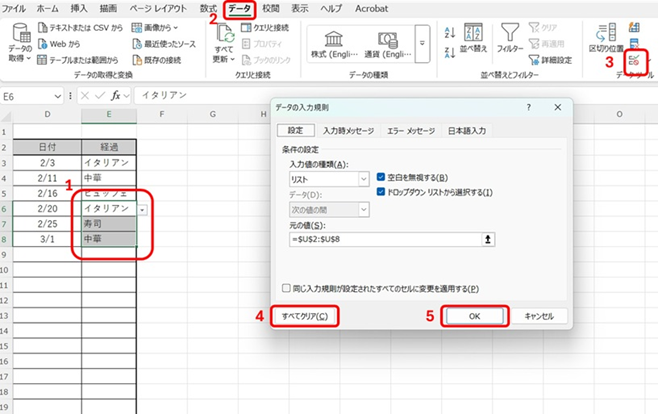
Task: Expand the dropdown arrow on cell E6
Action: [147, 209]
